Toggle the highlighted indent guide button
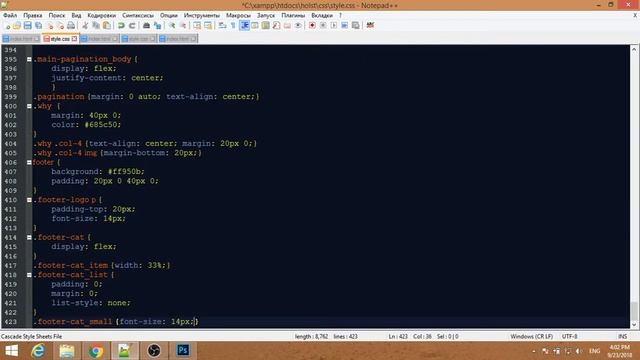640x360 pixels. click(x=244, y=25)
